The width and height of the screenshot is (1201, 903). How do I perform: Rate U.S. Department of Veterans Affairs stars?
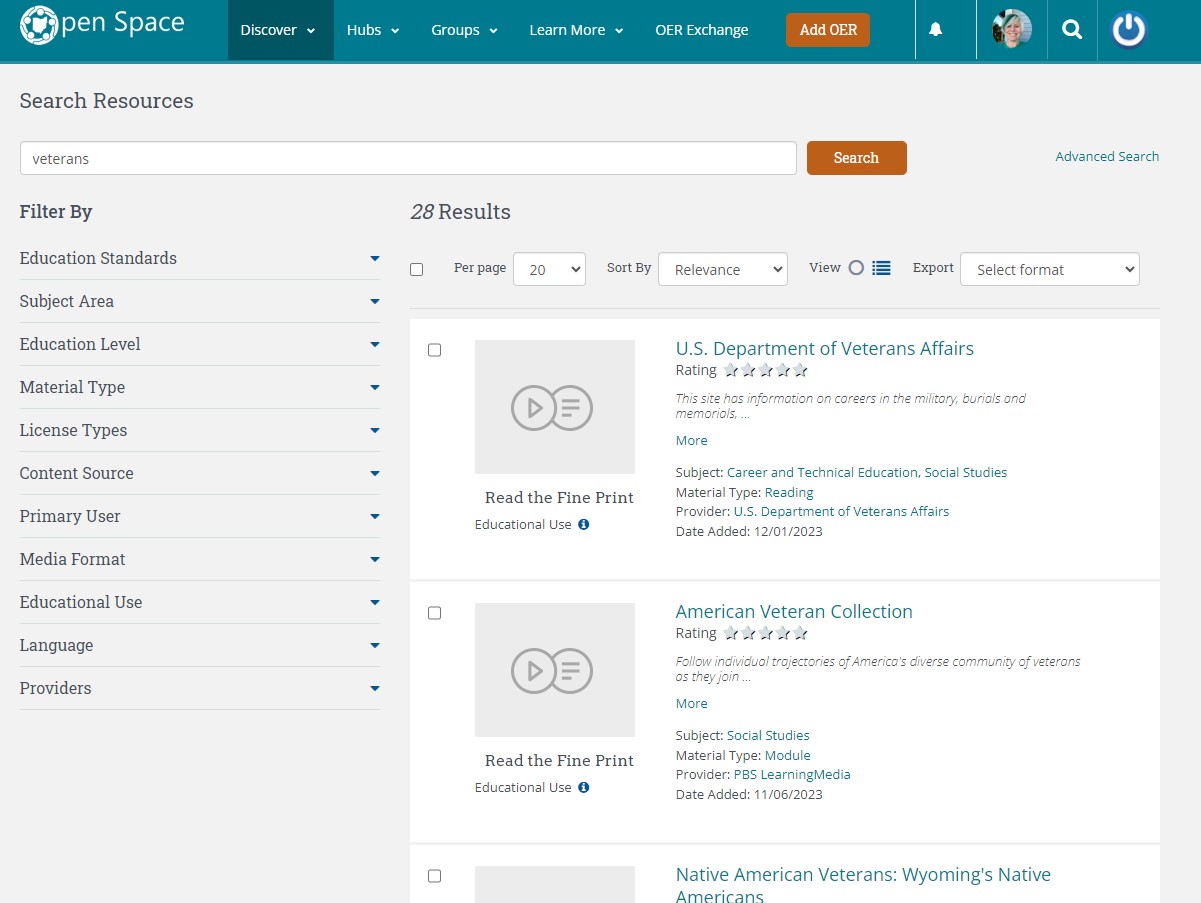click(x=765, y=370)
